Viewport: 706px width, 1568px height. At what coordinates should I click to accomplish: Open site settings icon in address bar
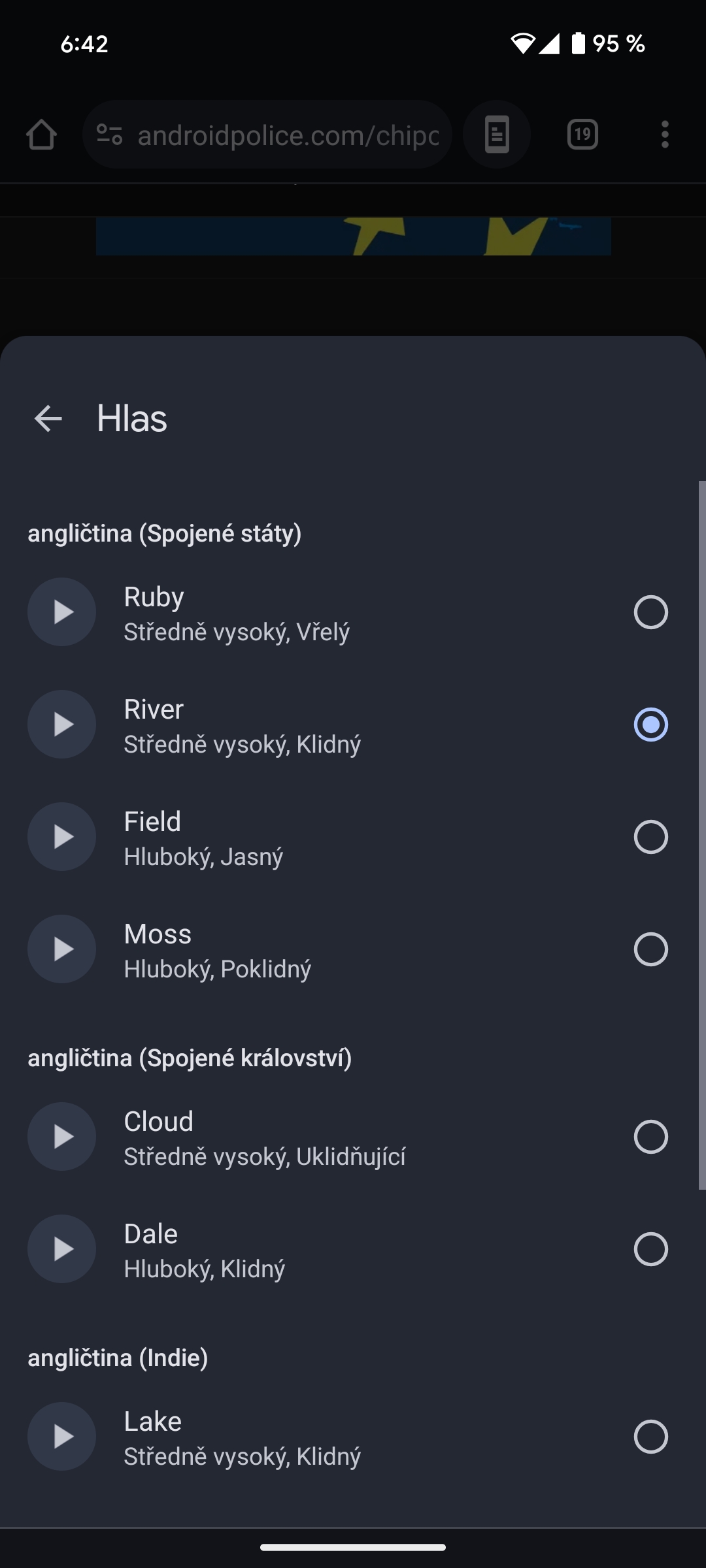click(x=109, y=135)
